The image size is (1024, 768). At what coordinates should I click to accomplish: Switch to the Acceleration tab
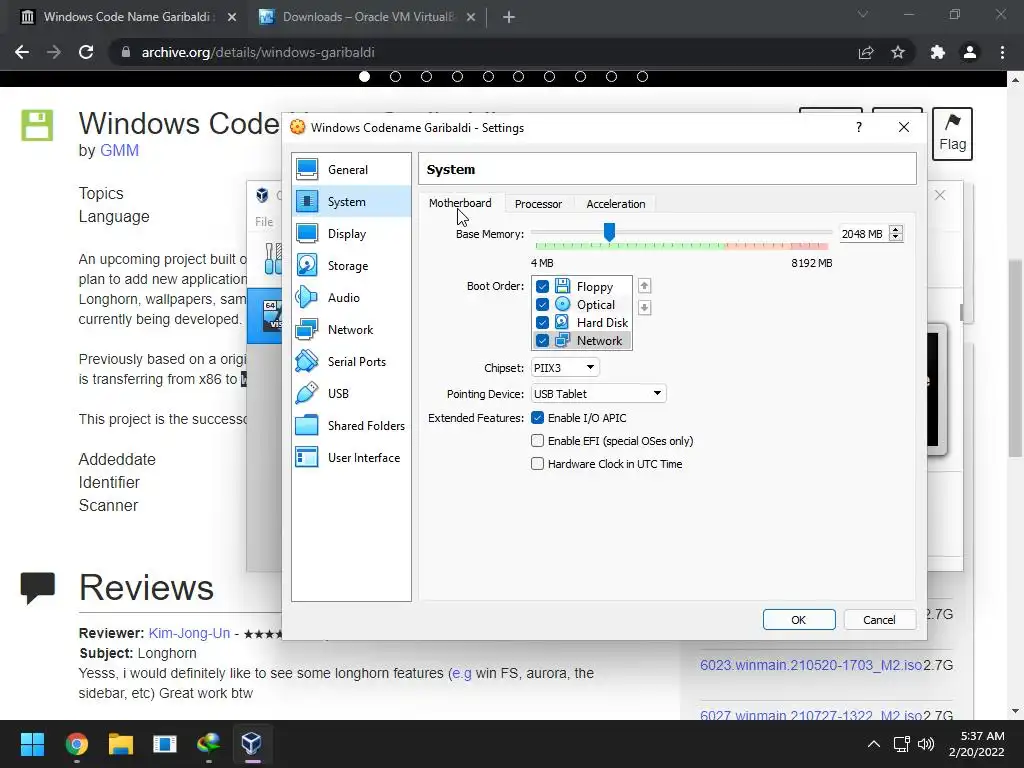point(616,204)
